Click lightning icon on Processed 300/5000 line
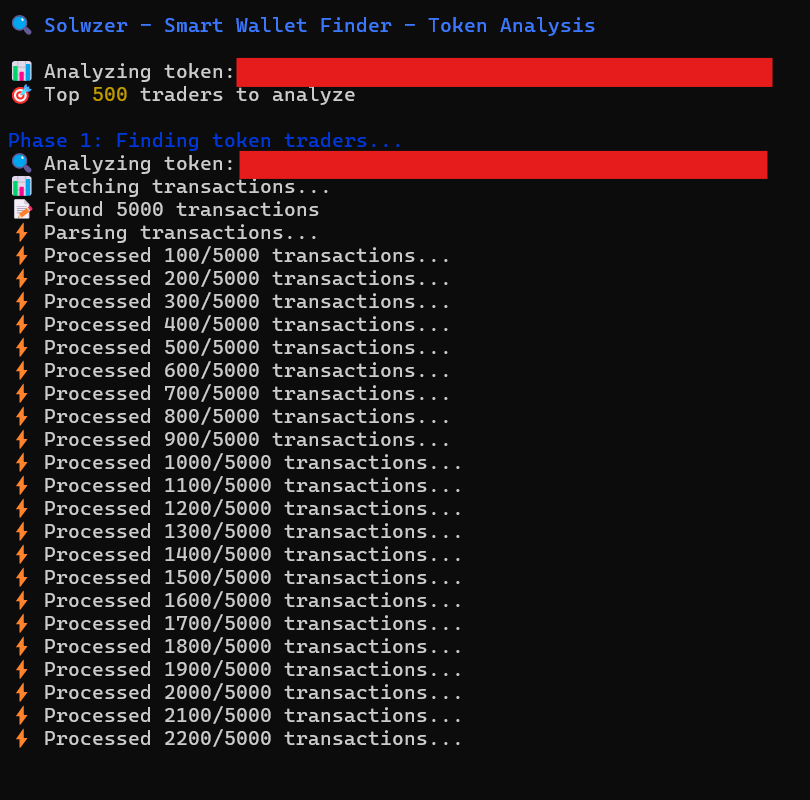810x800 pixels. point(21,301)
